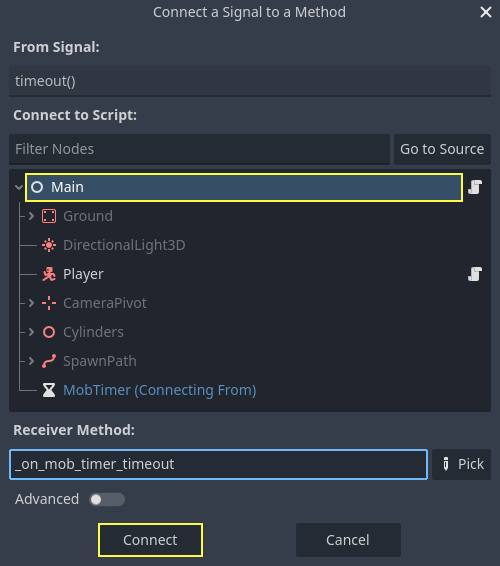
Task: Toggle the Advanced switch on
Action: point(107,500)
